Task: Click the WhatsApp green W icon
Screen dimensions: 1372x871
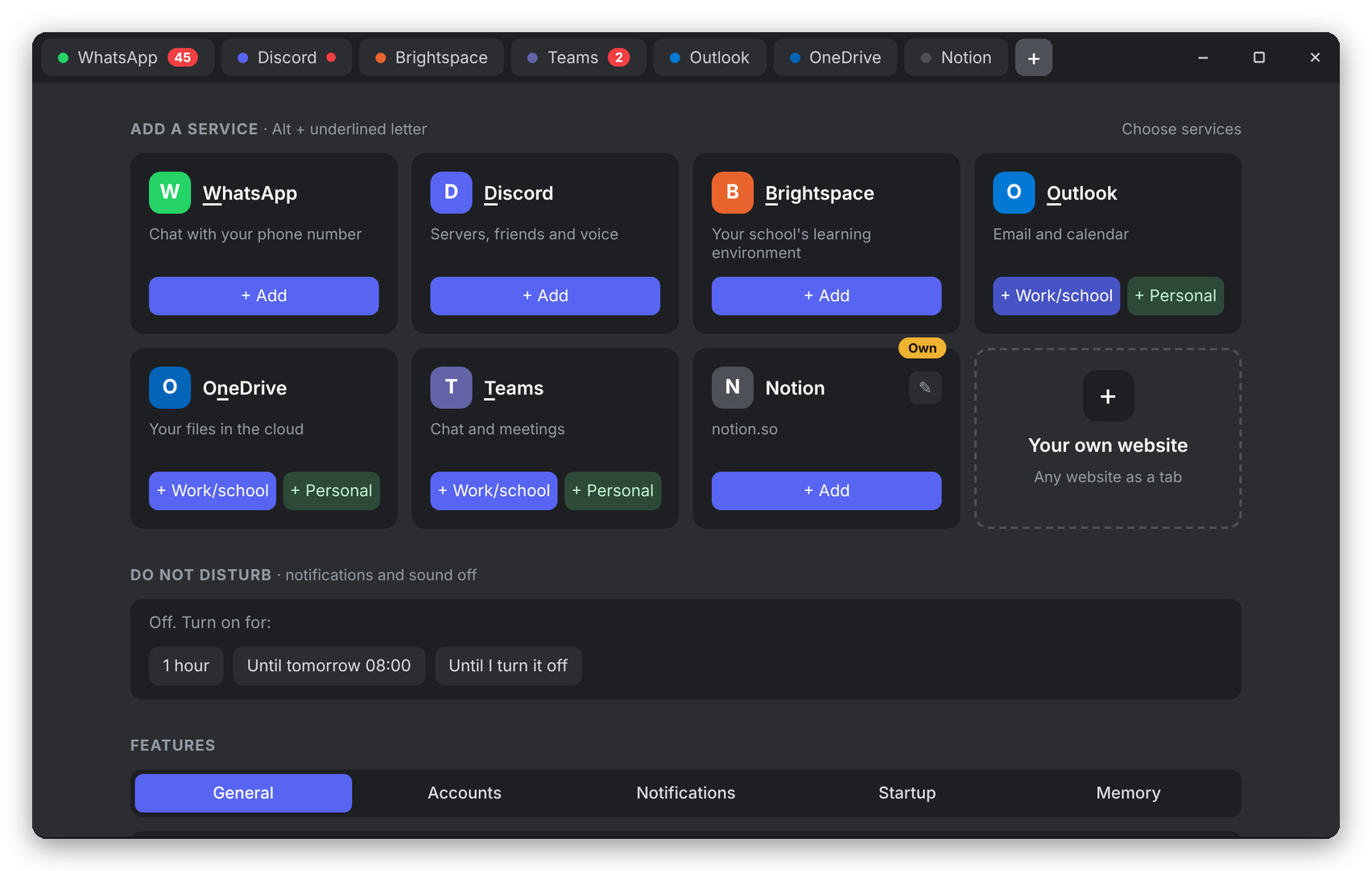Action: coord(170,192)
